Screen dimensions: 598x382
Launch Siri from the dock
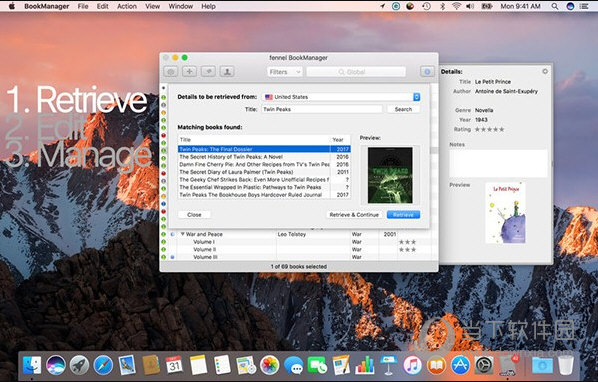pyautogui.click(x=56, y=365)
